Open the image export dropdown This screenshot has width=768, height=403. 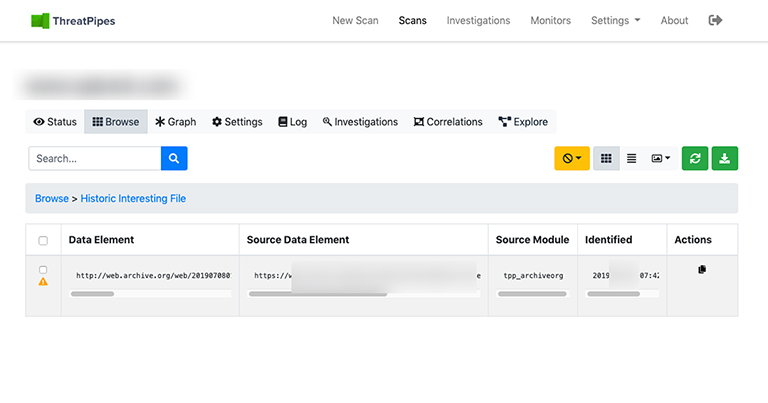tap(660, 158)
